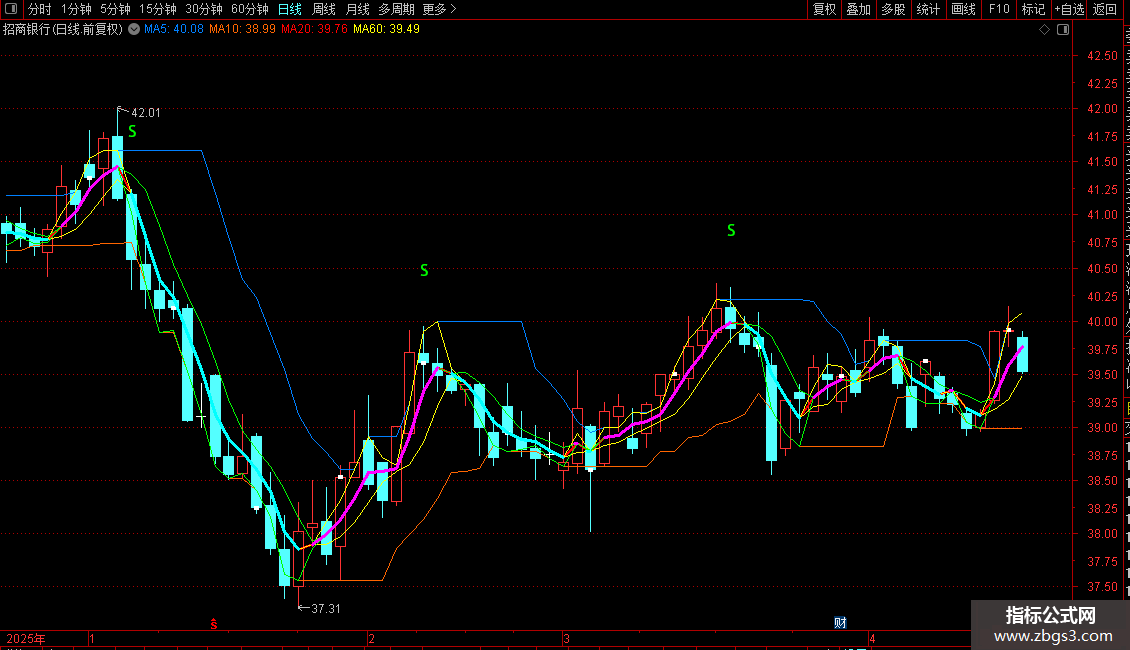Switch to 月线 monthly chart
1130x650 pixels.
(357, 9)
